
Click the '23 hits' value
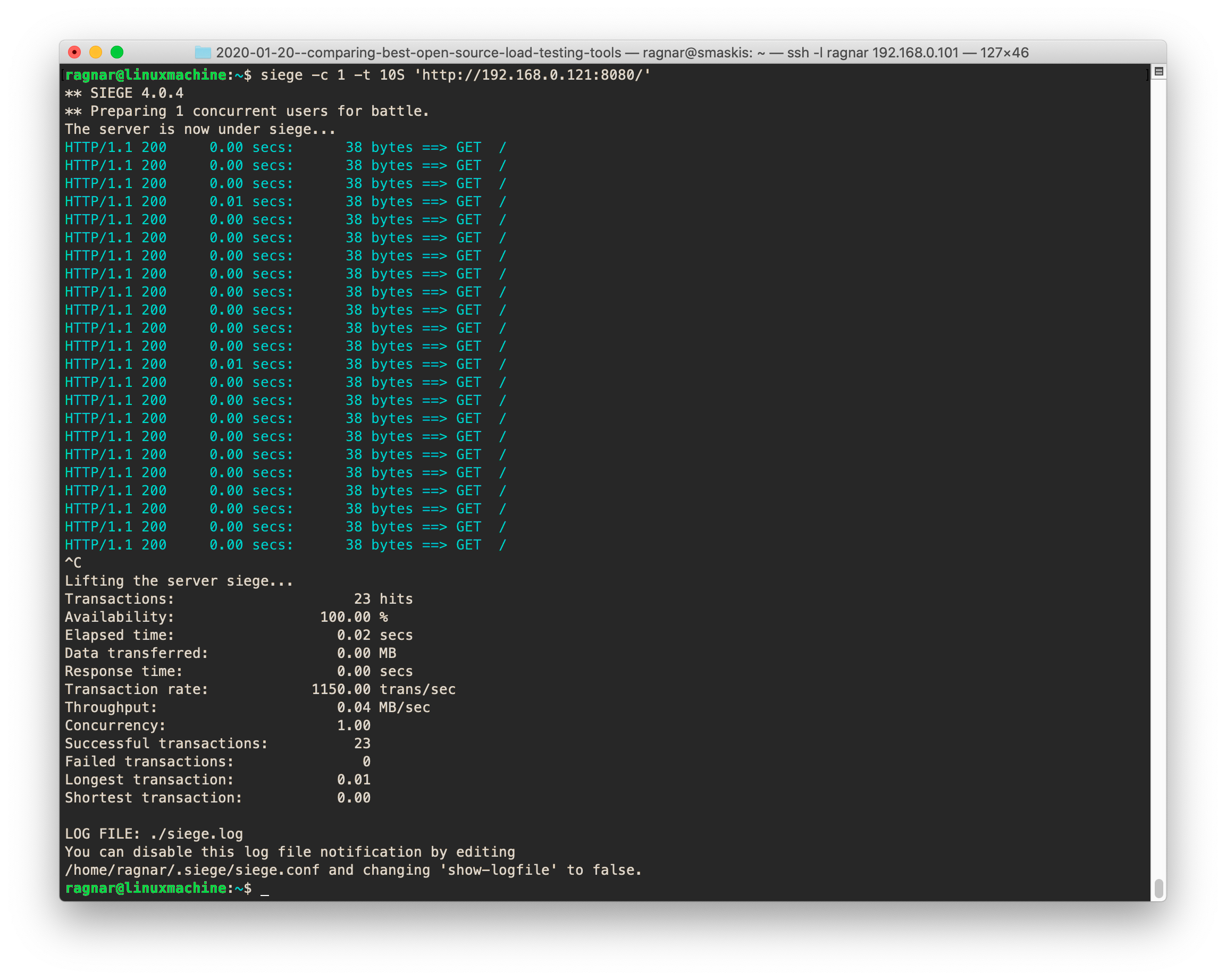383,599
